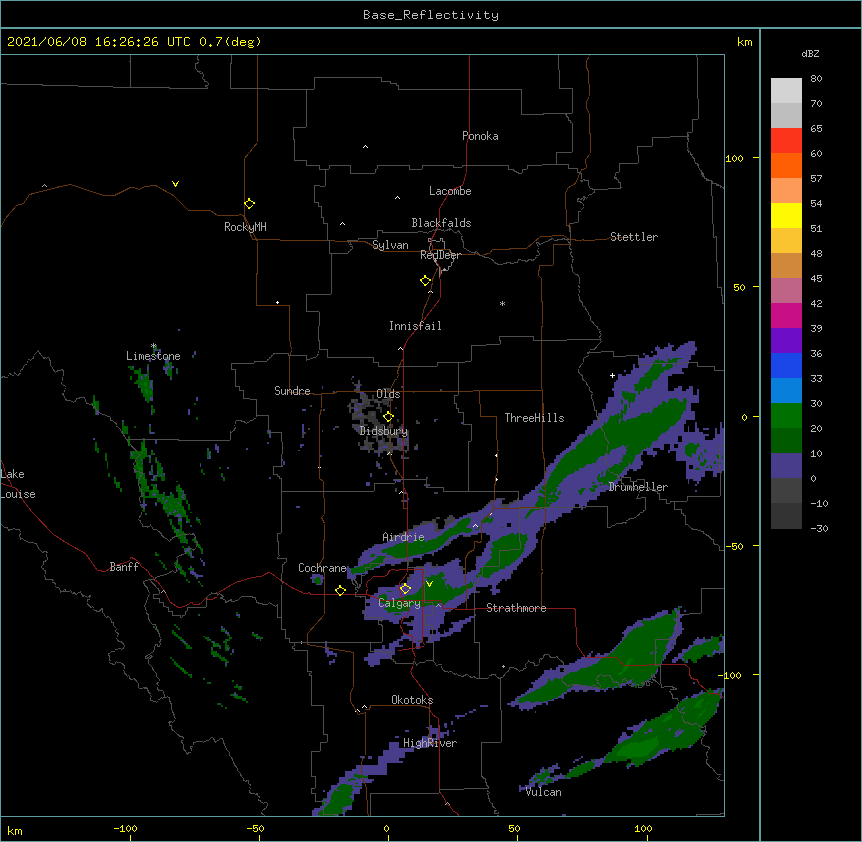The height and width of the screenshot is (842, 862).
Task: Click the Base_Reflectivity title text
Action: (x=431, y=15)
